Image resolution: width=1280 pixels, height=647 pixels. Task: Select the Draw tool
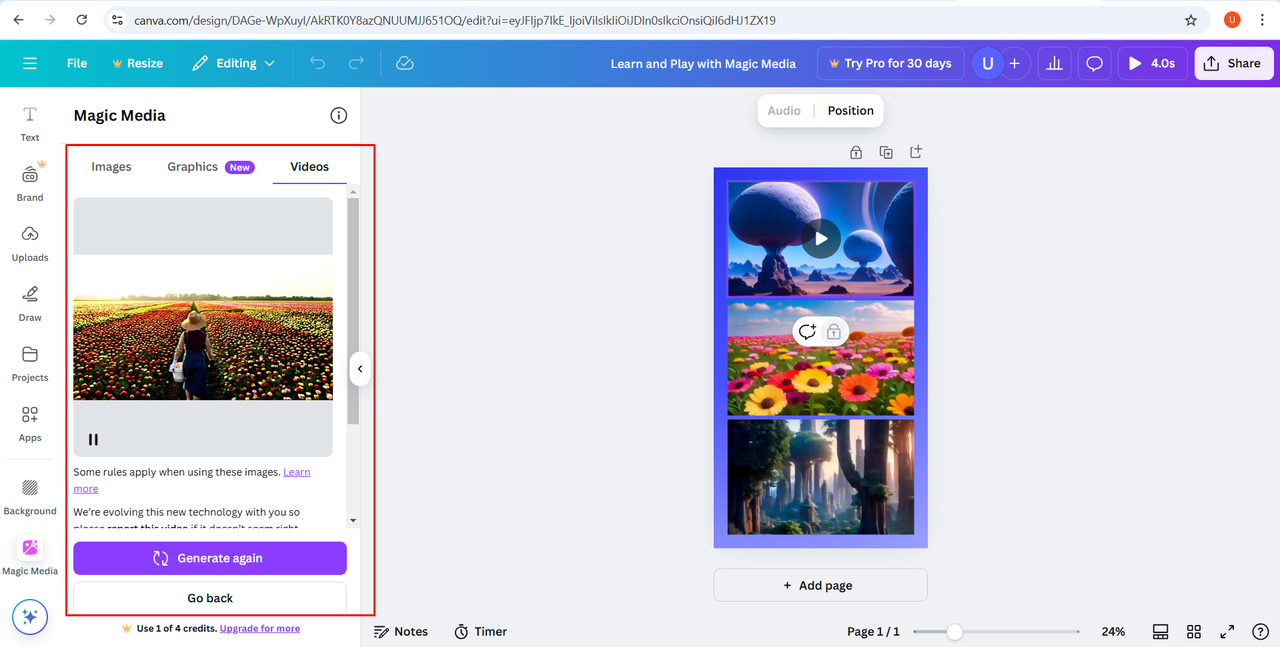coord(30,302)
